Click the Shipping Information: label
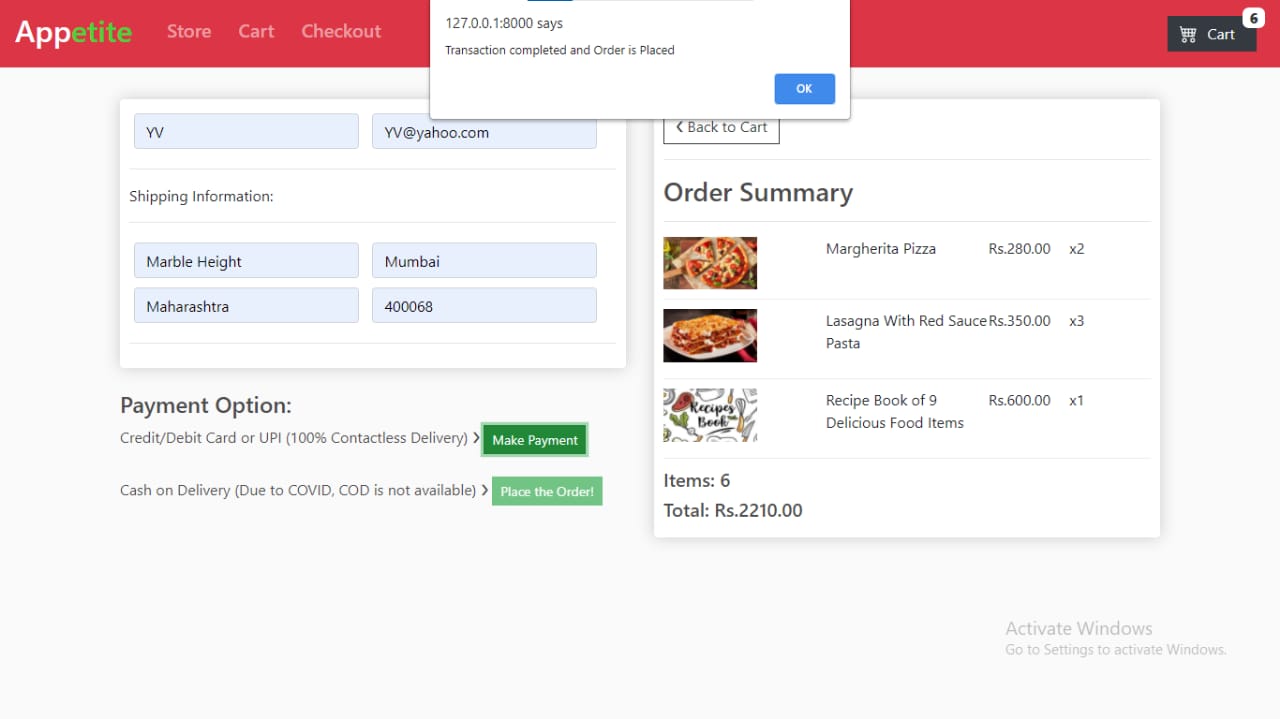Viewport: 1280px width, 719px height. pyautogui.click(x=201, y=196)
